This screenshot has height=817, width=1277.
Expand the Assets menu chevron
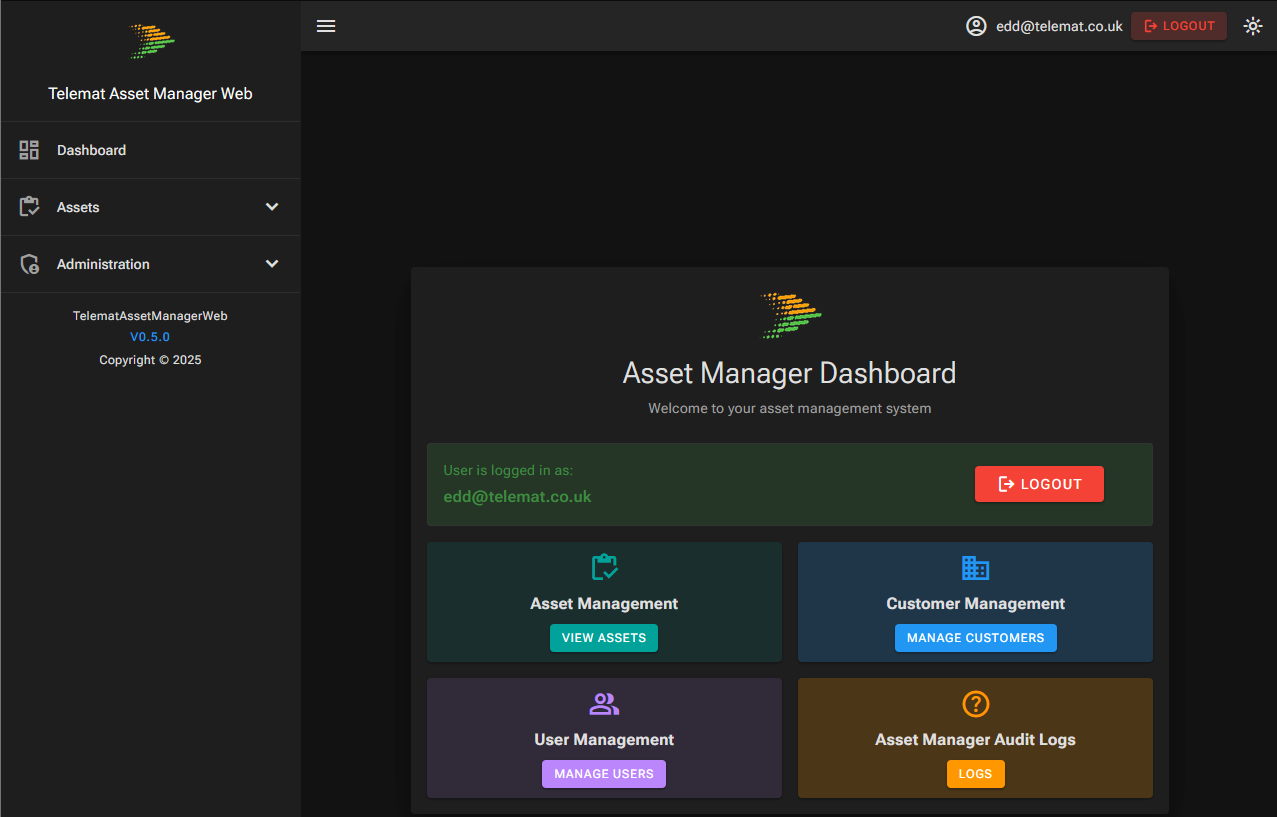point(271,206)
